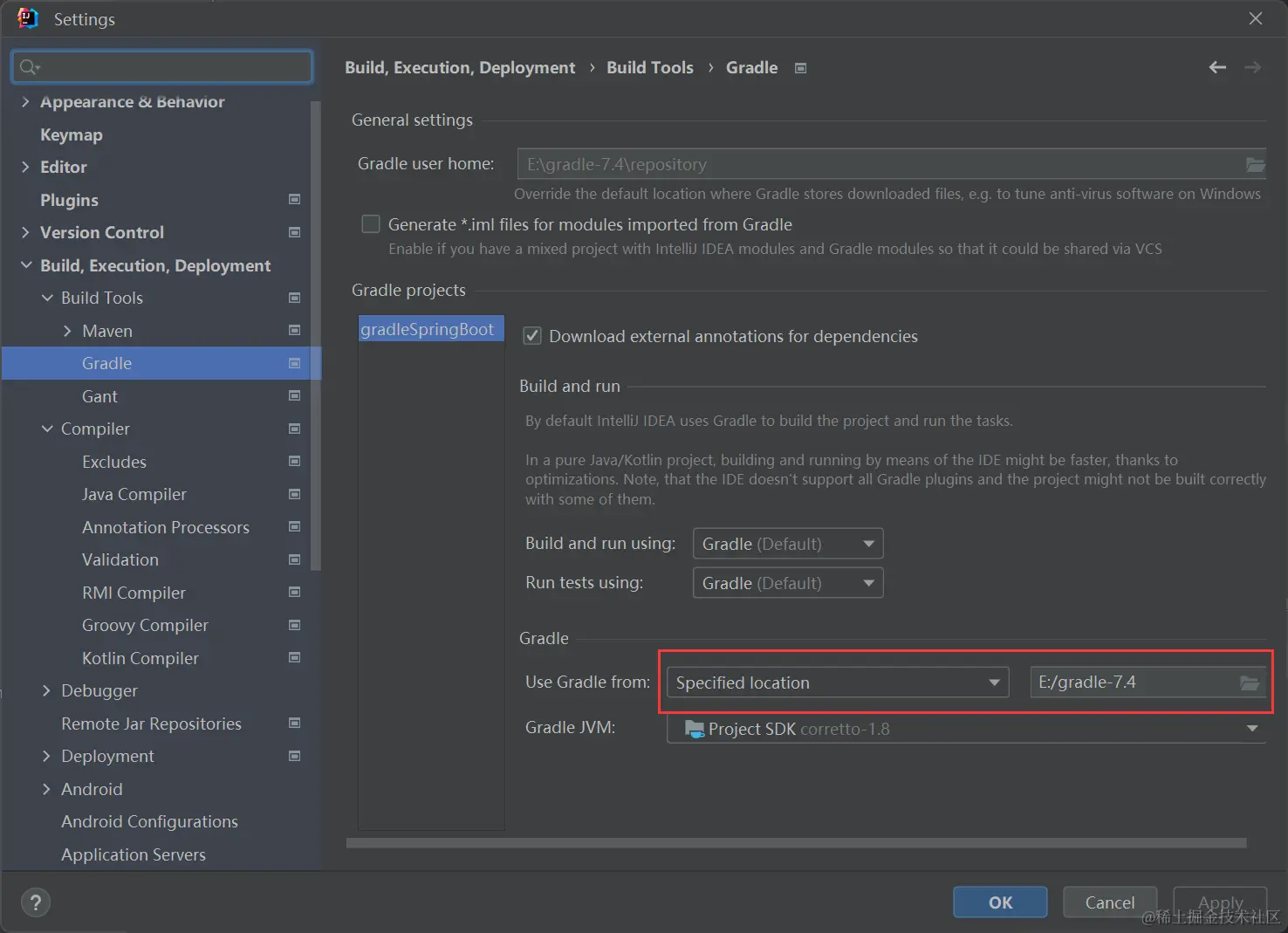Open the Gradle JVM dropdown
The width and height of the screenshot is (1288, 933).
966,729
